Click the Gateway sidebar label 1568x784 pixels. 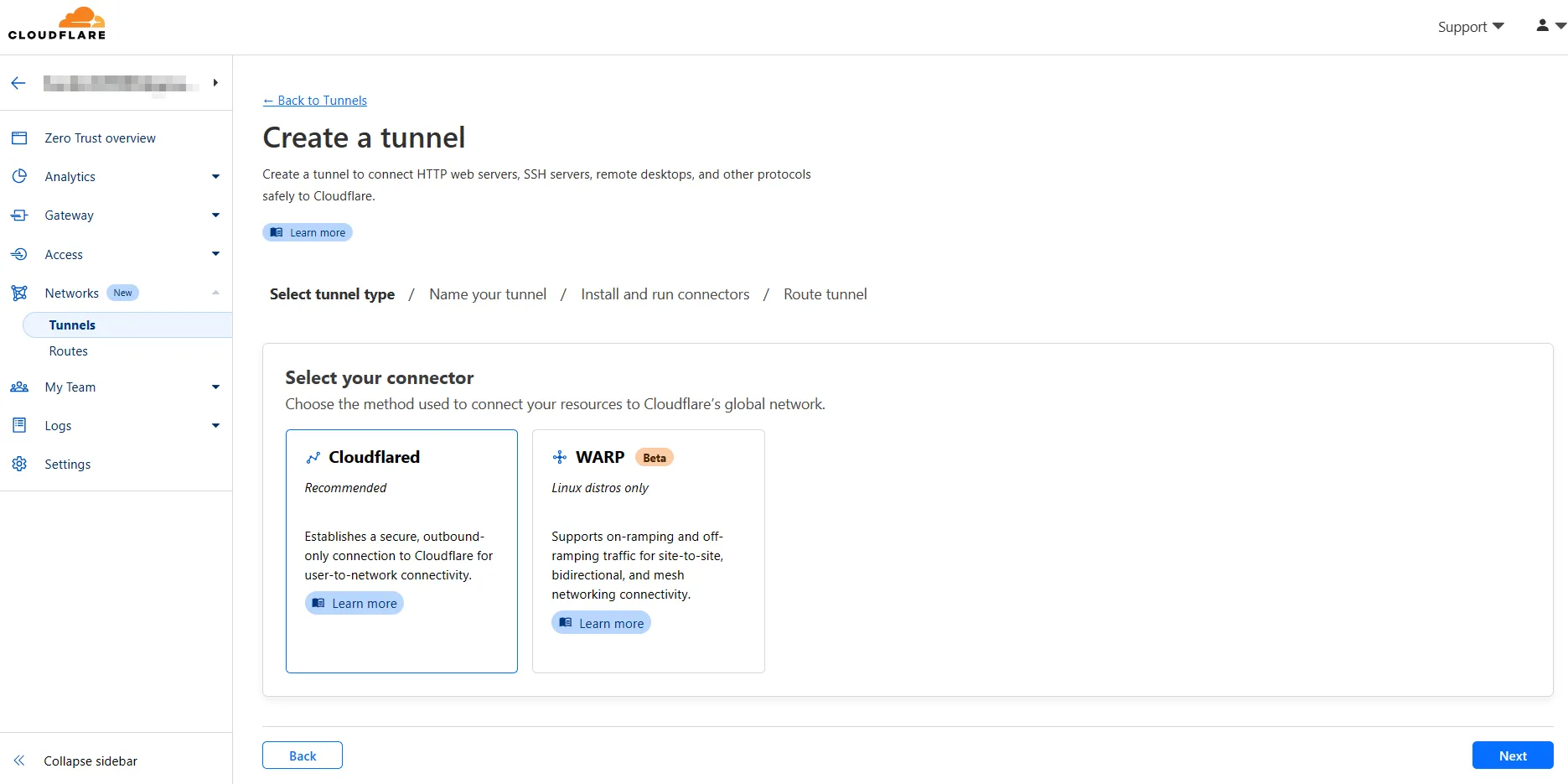70,215
